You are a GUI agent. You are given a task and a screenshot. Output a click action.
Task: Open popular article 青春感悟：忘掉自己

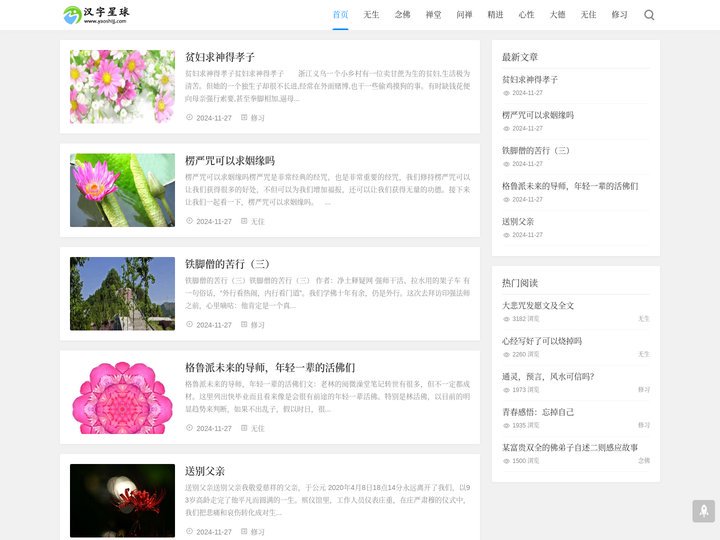click(x=538, y=412)
